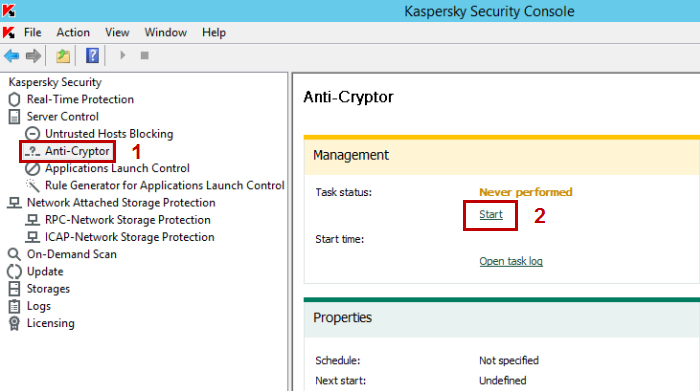This screenshot has width=700, height=391.
Task: Select Anti-Cryptor in the tree
Action: pyautogui.click(x=77, y=151)
